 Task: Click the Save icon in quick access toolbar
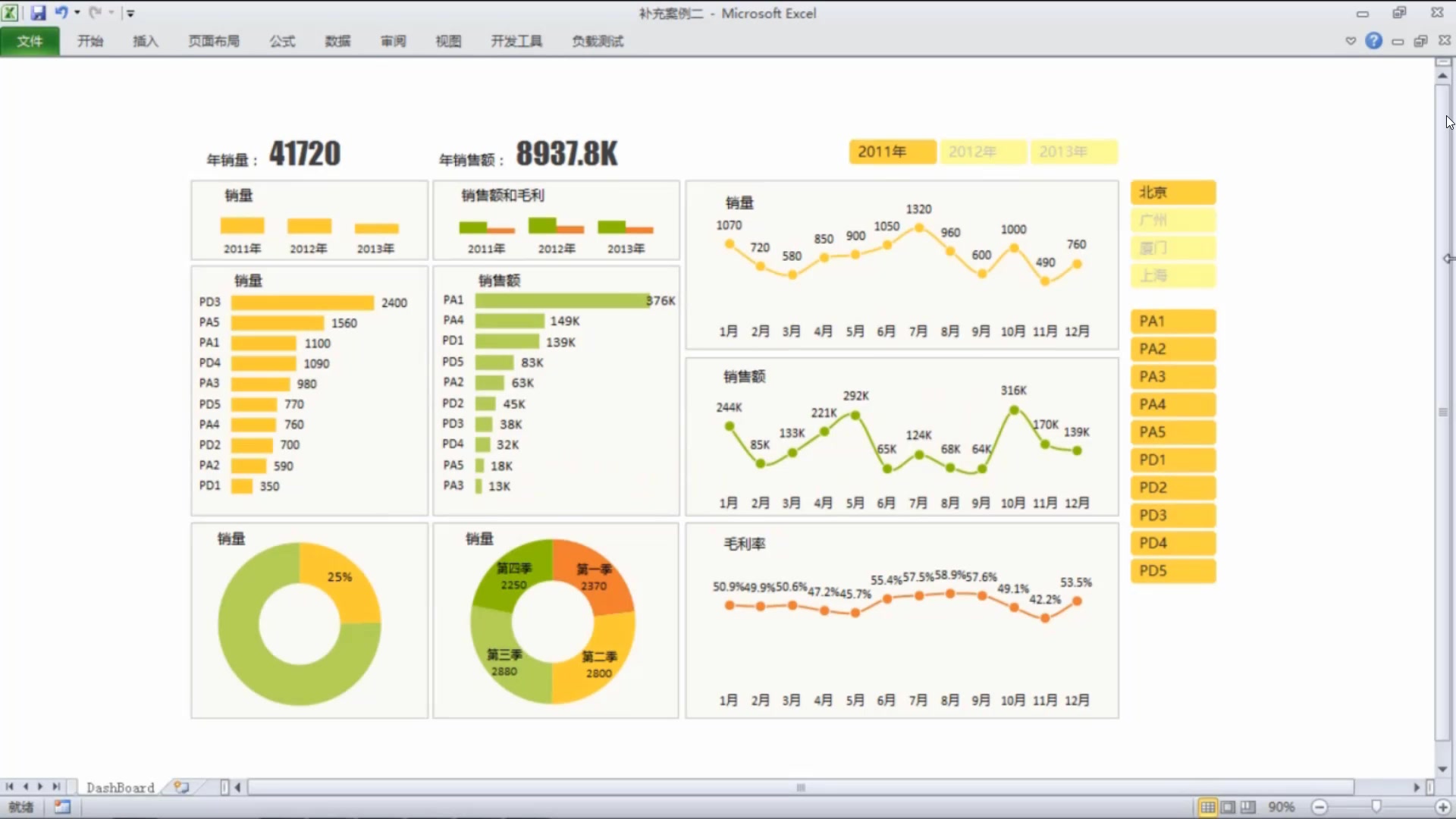click(38, 13)
